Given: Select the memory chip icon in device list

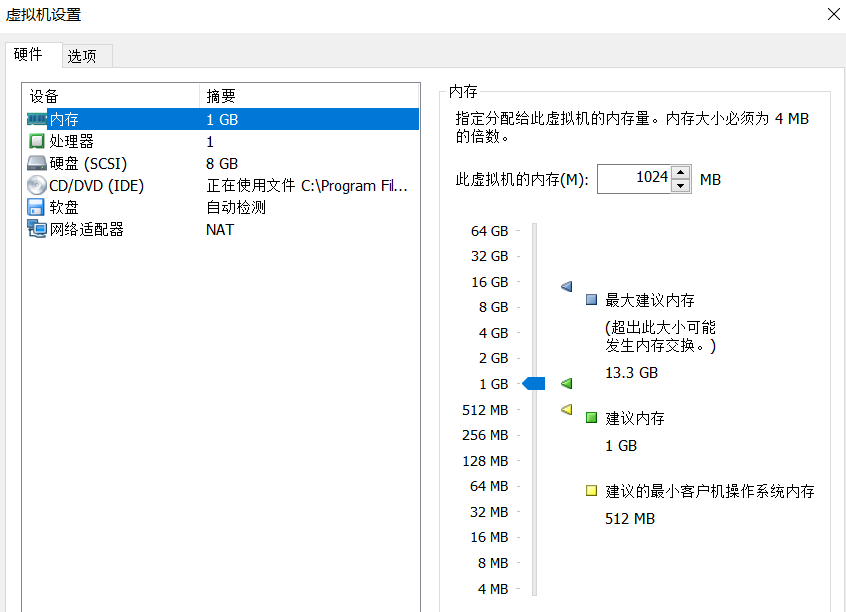Looking at the screenshot, I should 37,119.
